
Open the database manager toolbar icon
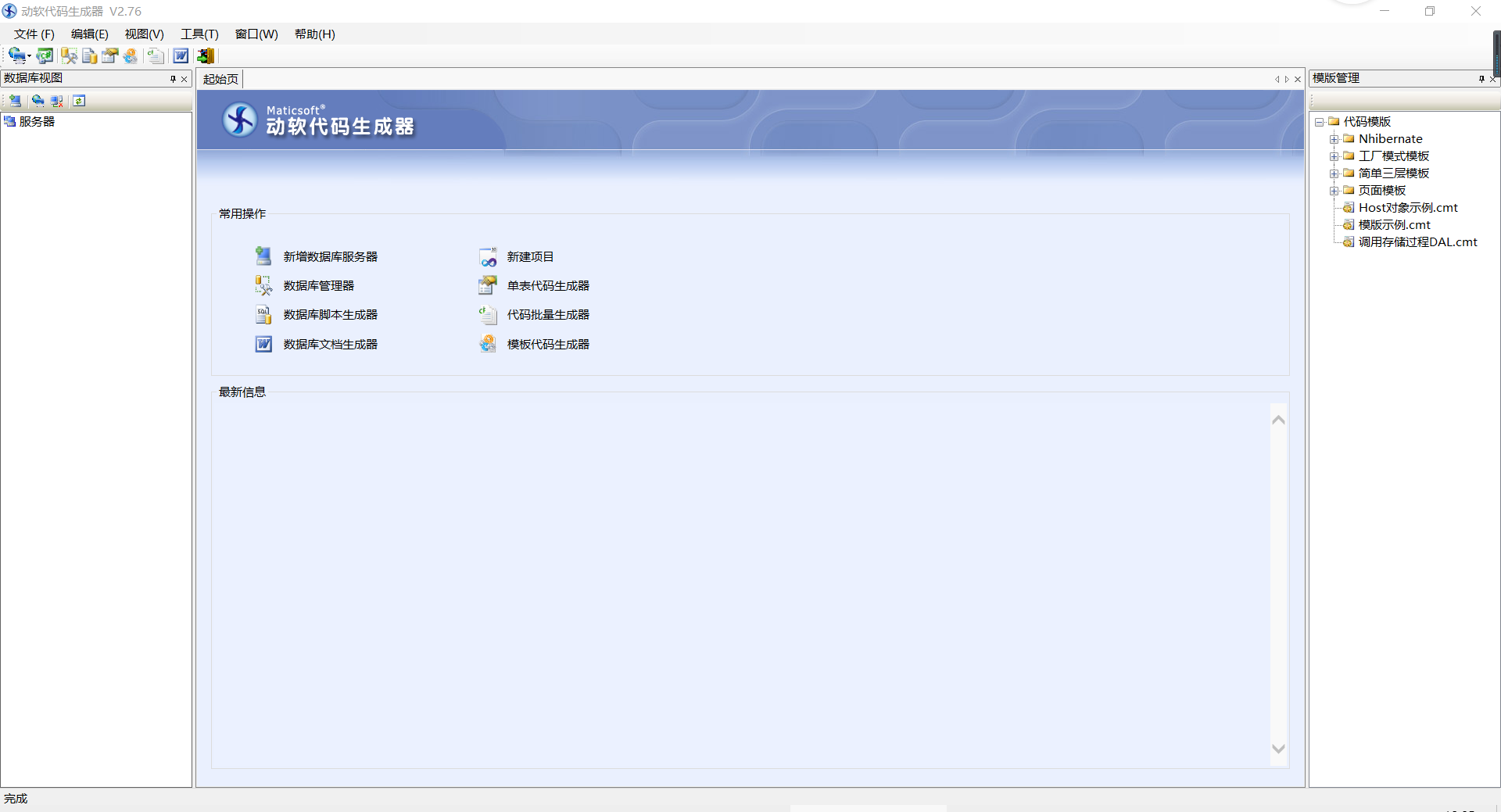click(x=69, y=55)
